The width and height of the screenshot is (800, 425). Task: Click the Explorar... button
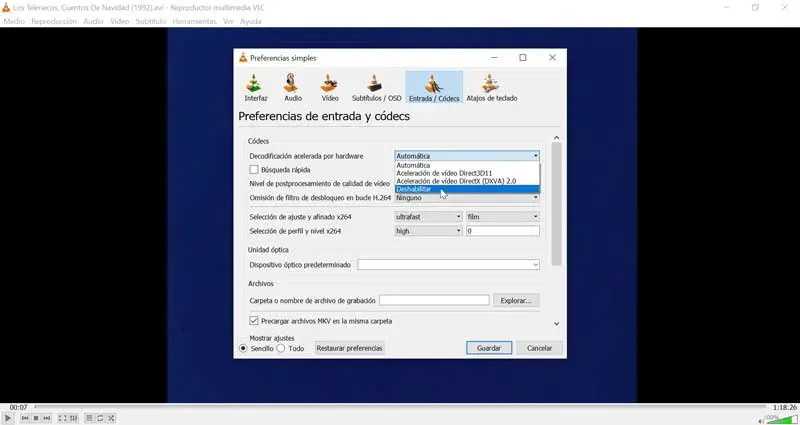coord(516,301)
